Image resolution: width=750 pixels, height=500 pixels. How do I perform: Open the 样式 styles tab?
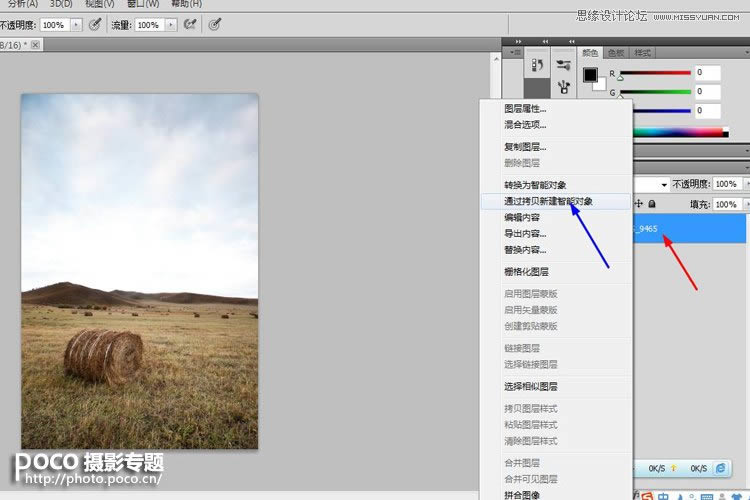[643, 52]
